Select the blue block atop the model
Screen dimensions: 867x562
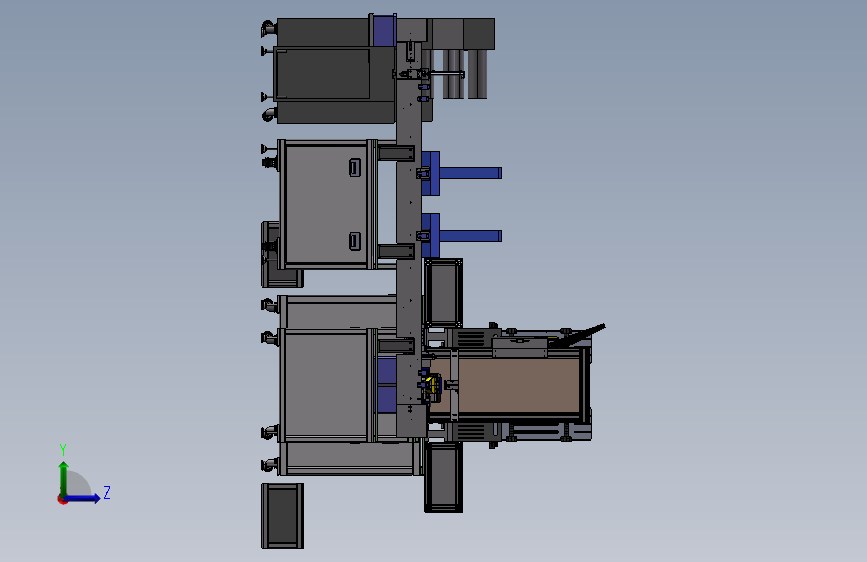pyautogui.click(x=384, y=32)
